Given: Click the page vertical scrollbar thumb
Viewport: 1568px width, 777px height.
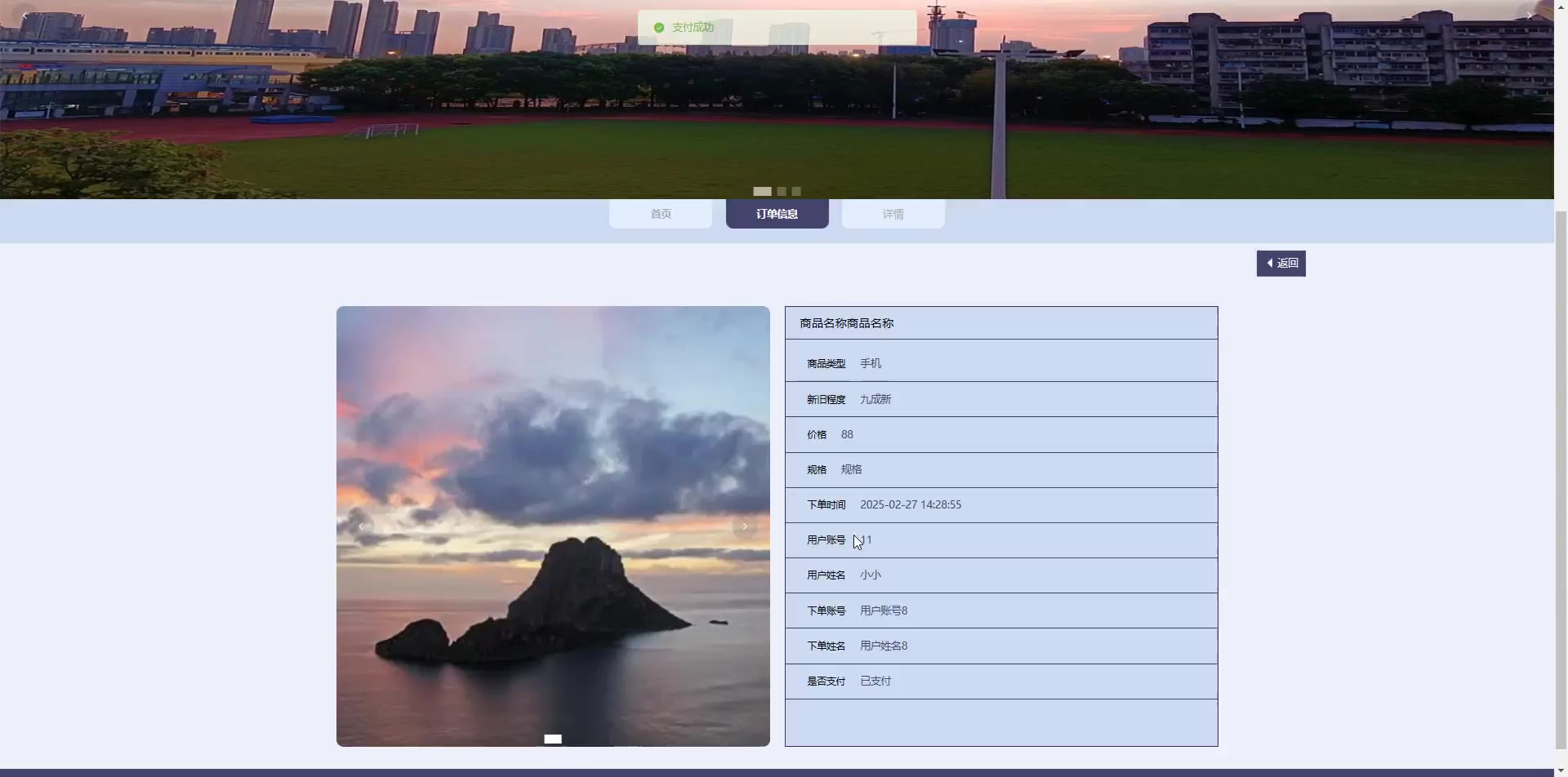Looking at the screenshot, I should (x=1561, y=482).
